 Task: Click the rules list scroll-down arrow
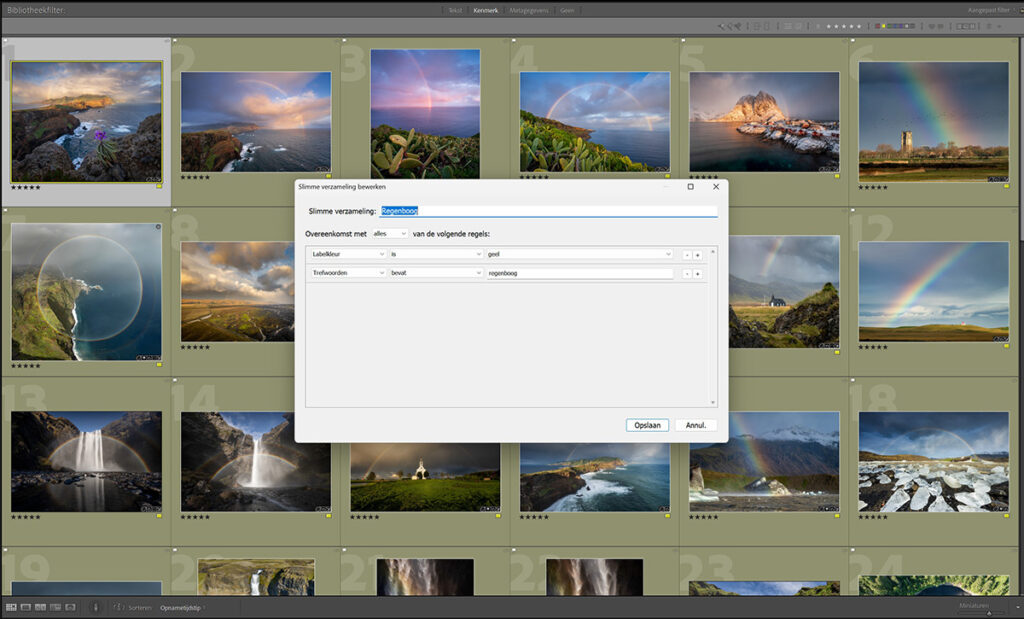(x=712, y=402)
